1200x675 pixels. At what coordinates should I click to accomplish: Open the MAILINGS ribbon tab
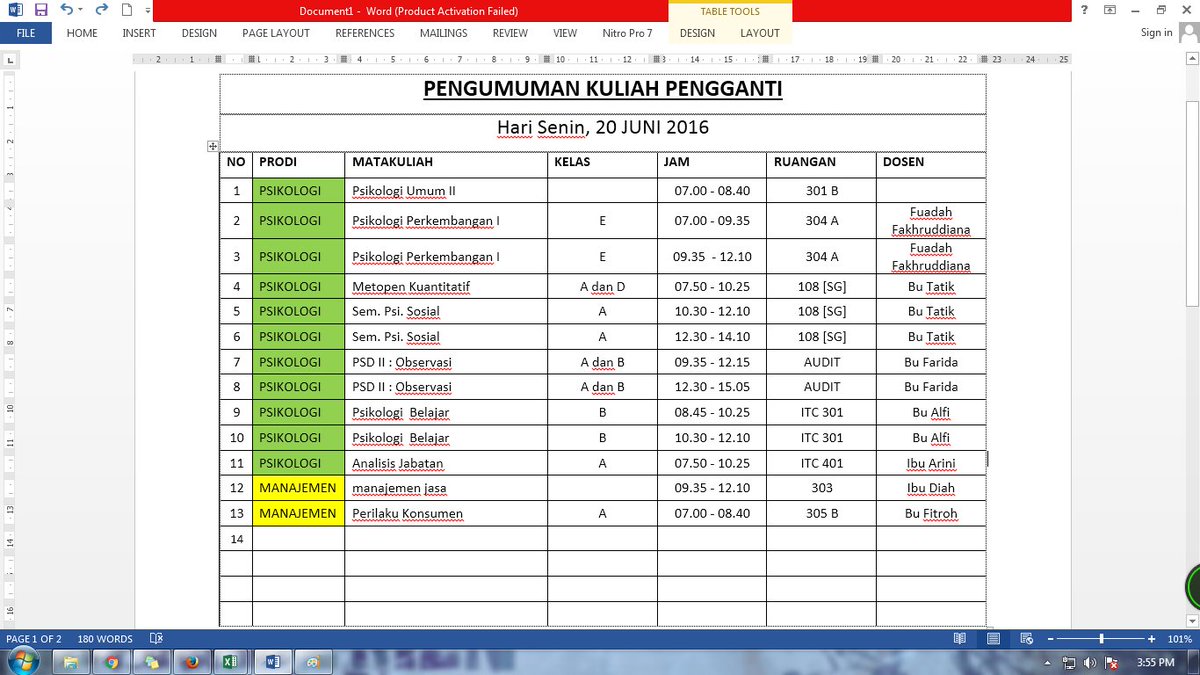tap(443, 33)
